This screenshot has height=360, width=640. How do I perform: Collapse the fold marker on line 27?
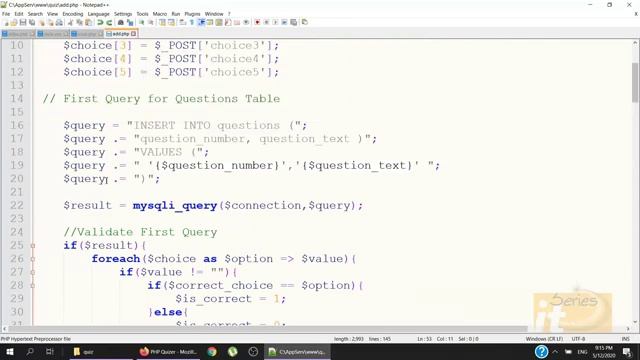pos(33,272)
